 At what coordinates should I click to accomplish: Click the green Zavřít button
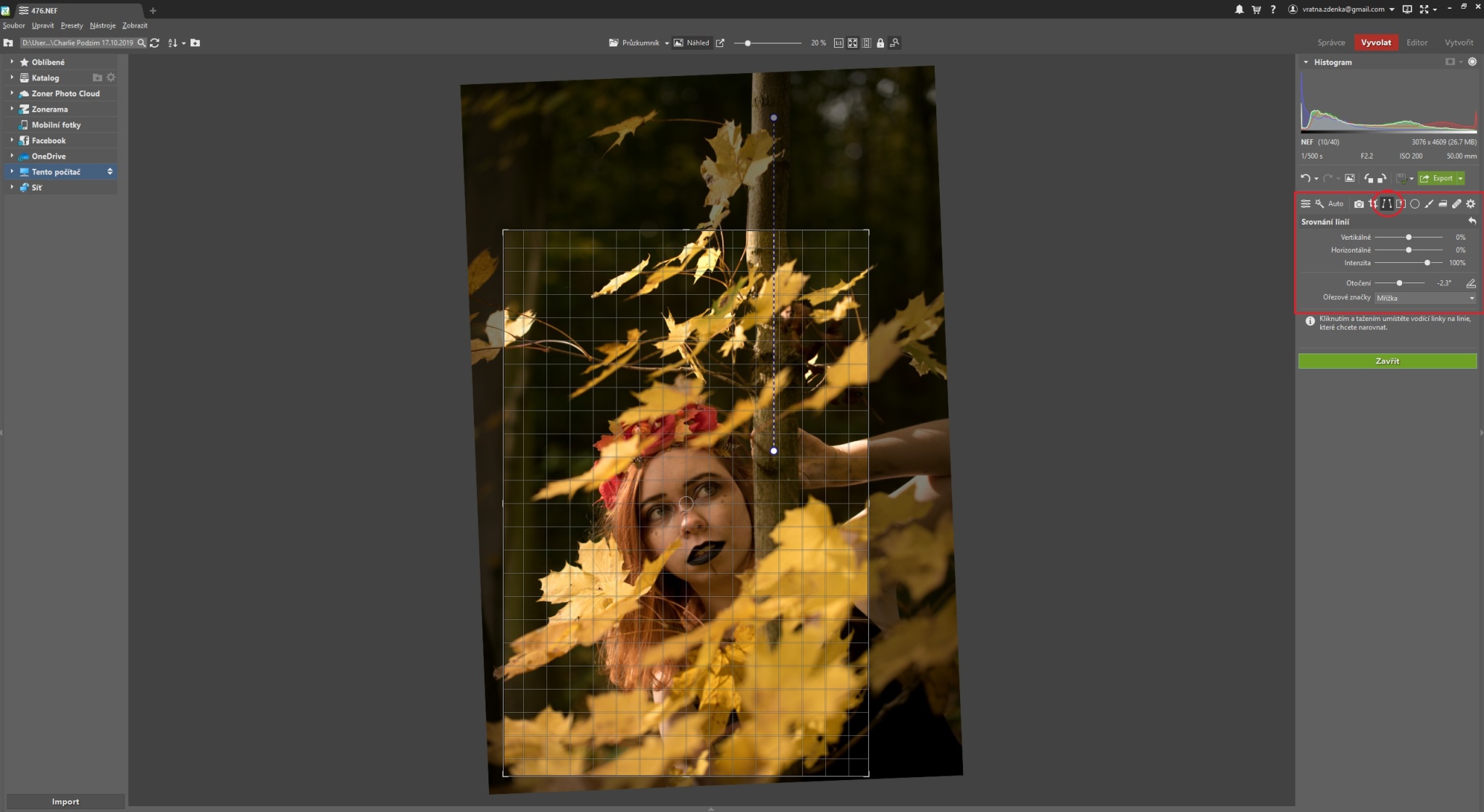pyautogui.click(x=1387, y=361)
